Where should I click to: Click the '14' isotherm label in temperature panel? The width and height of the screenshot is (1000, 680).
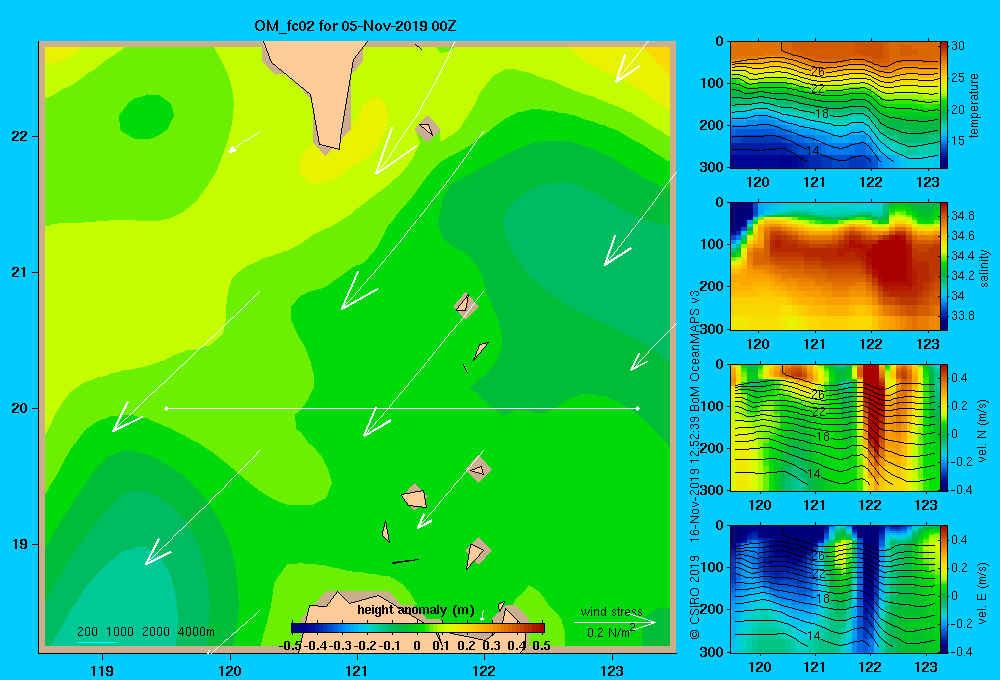(x=812, y=151)
